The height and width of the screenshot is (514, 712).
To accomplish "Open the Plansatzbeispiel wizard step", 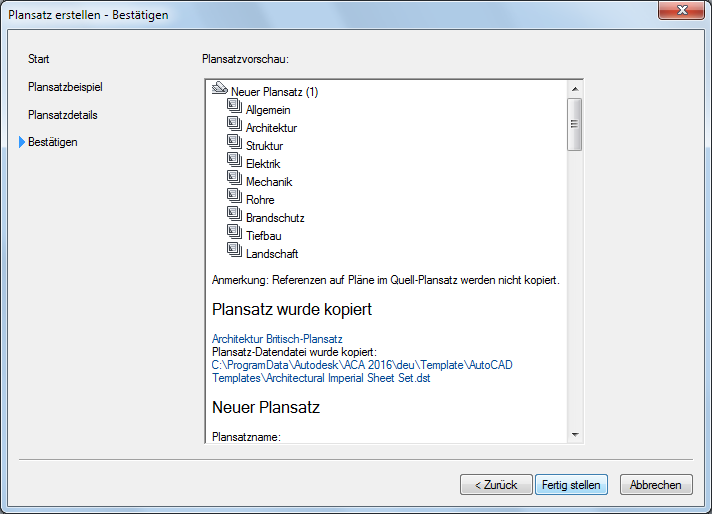I will (x=65, y=87).
